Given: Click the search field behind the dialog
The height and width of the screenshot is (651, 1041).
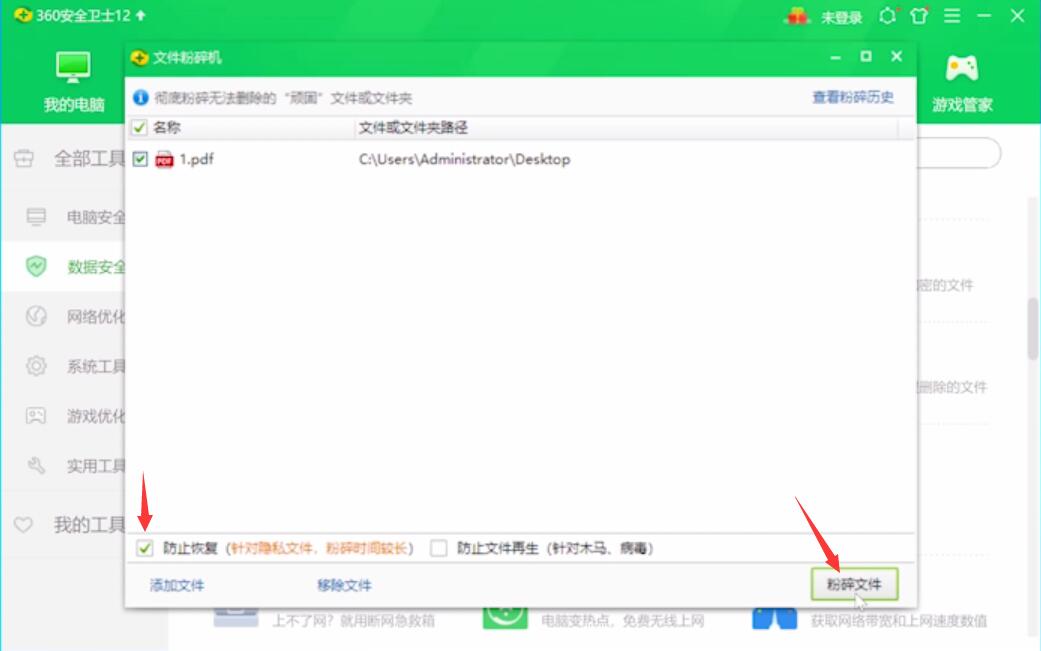Looking at the screenshot, I should pos(959,153).
